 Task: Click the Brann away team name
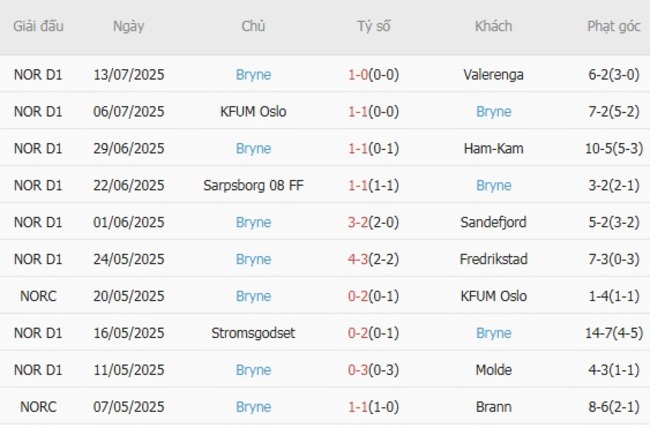click(493, 407)
